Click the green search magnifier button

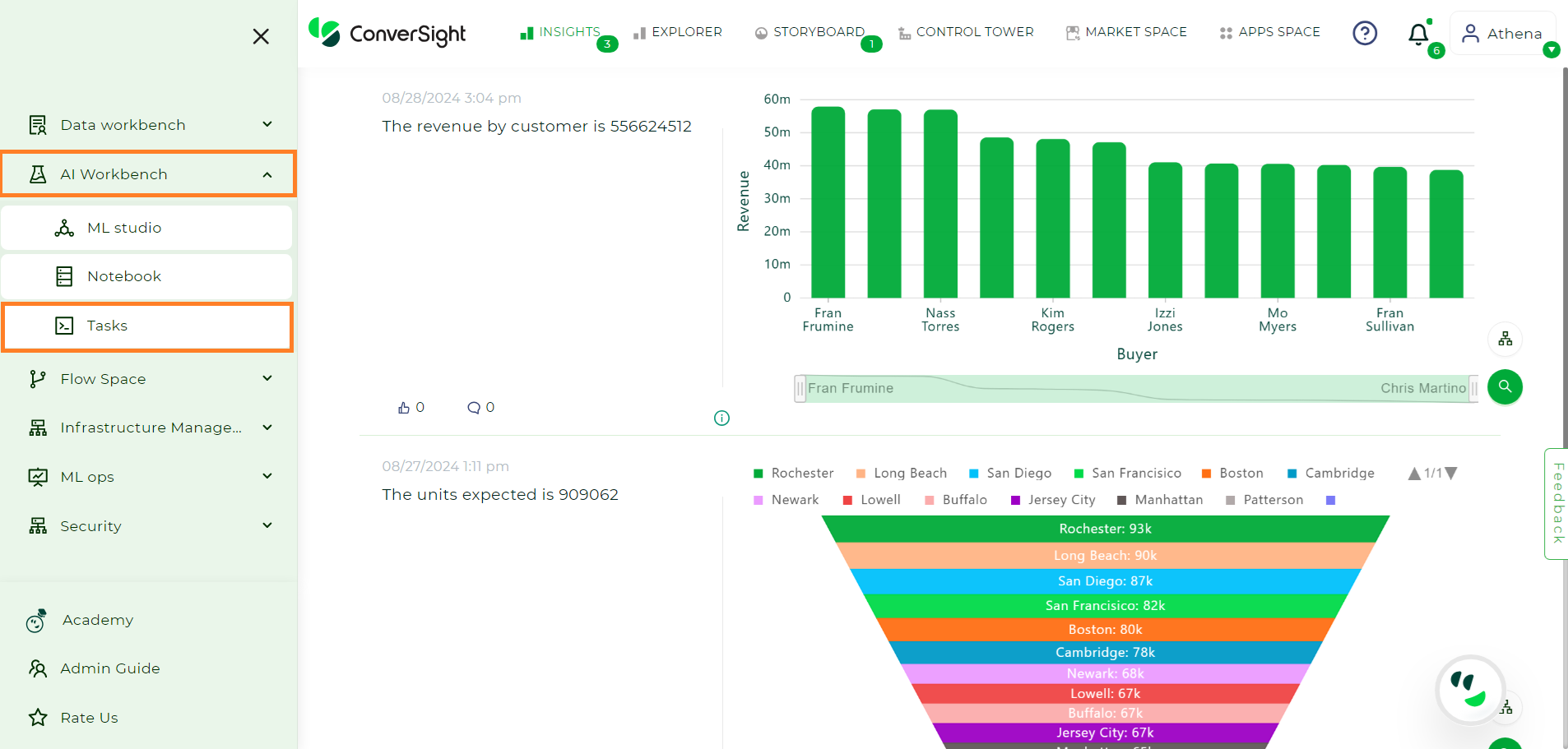pos(1505,386)
